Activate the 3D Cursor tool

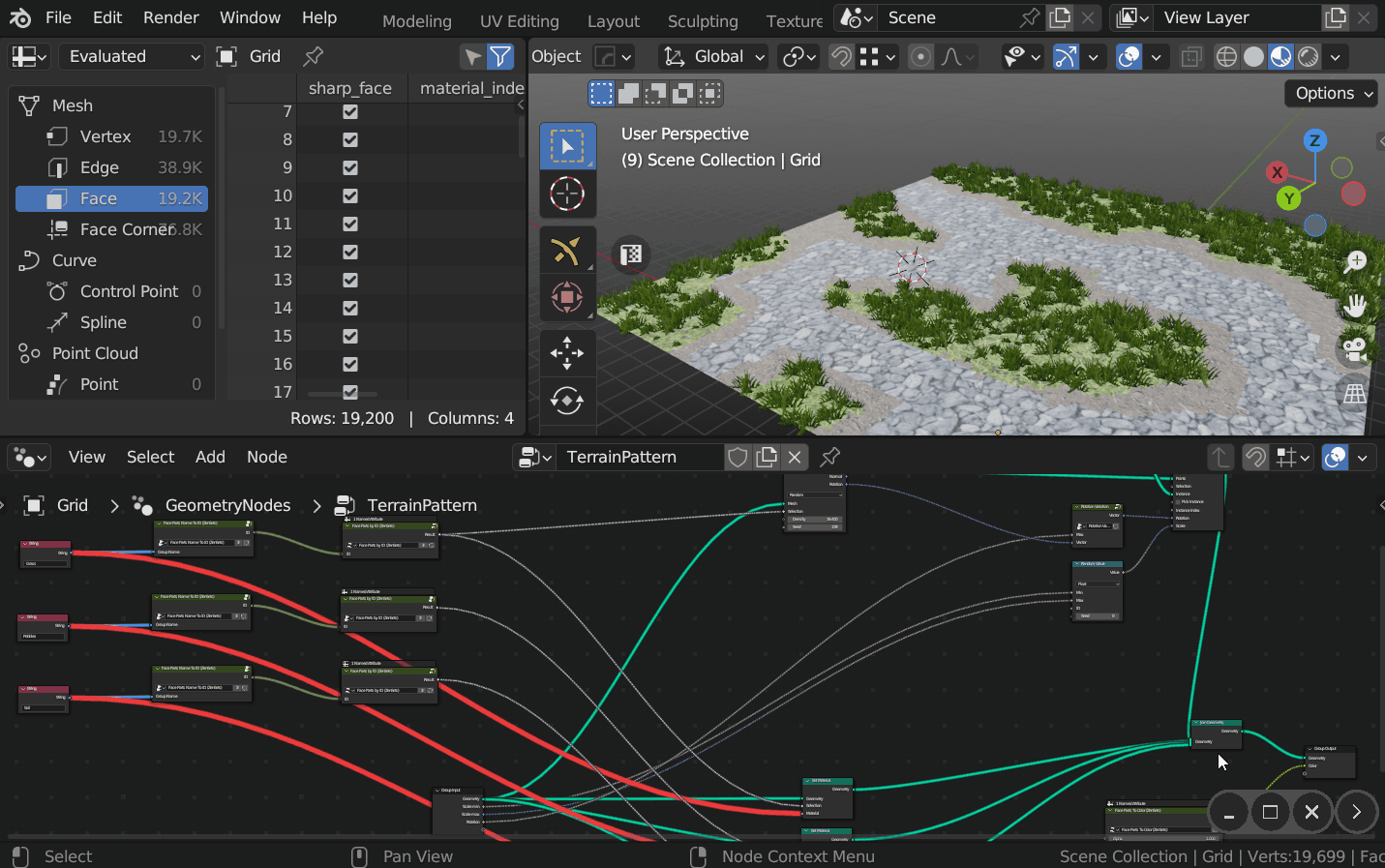pyautogui.click(x=567, y=194)
